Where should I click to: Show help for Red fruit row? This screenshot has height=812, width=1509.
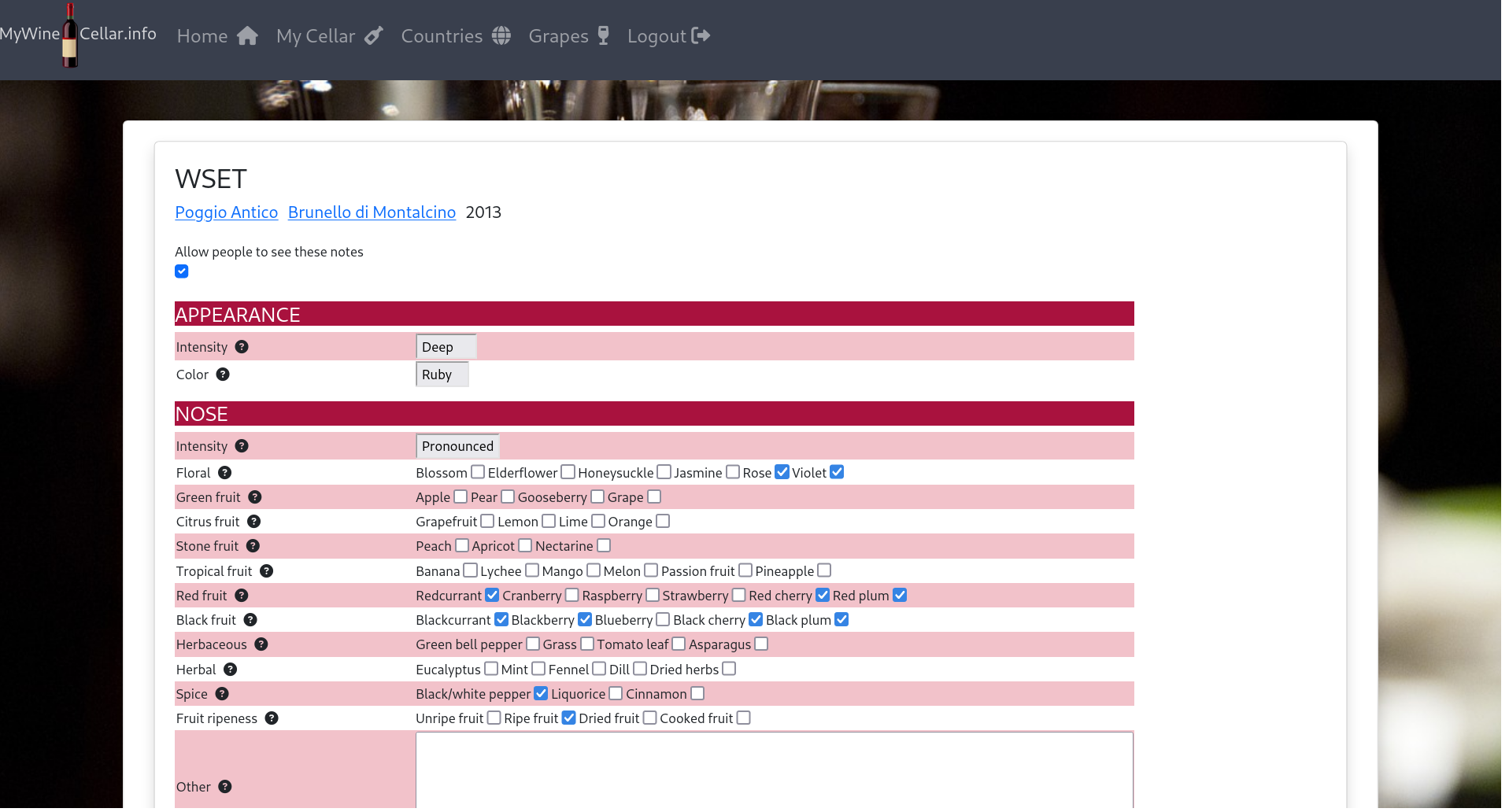click(242, 596)
